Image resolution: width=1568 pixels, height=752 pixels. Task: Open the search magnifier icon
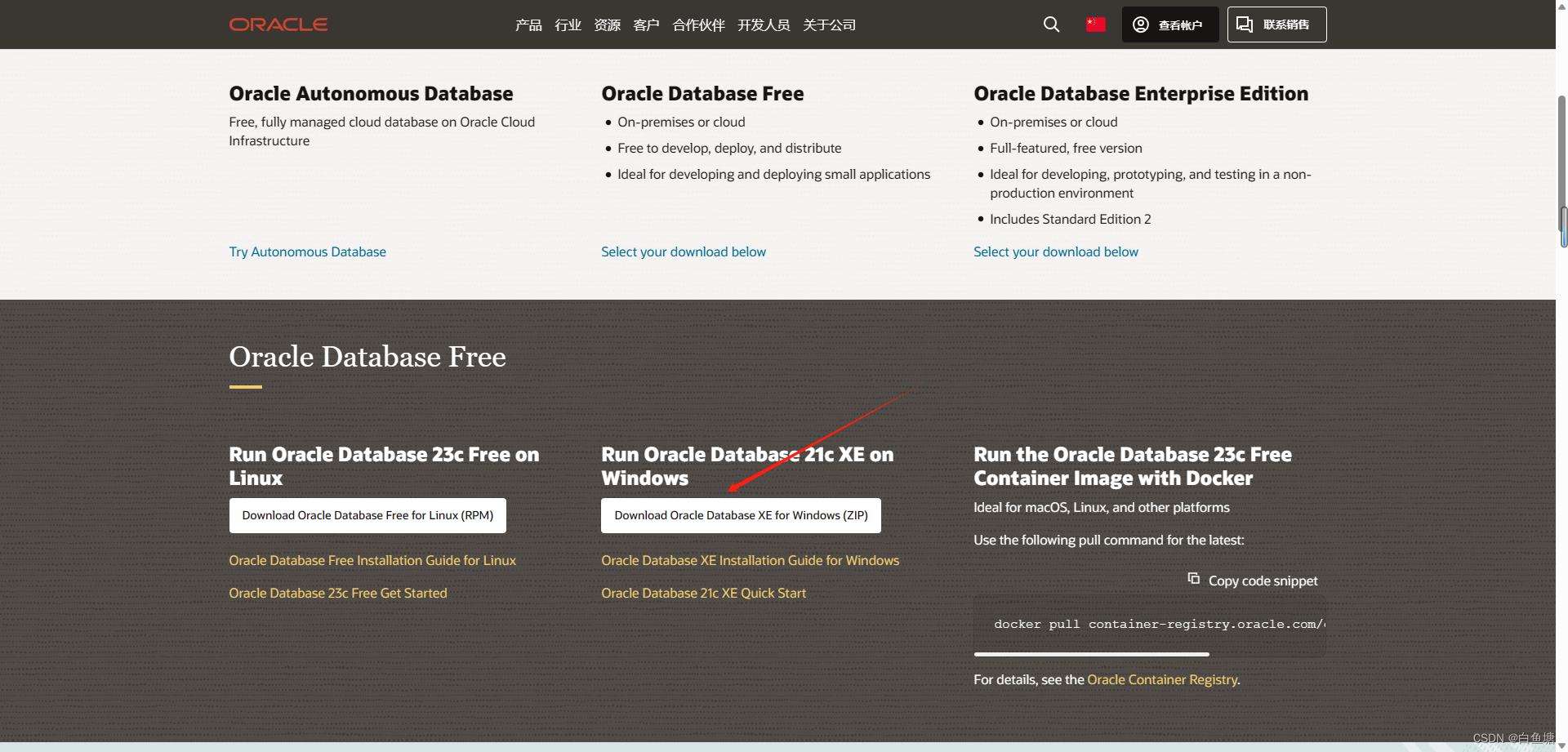point(1051,24)
